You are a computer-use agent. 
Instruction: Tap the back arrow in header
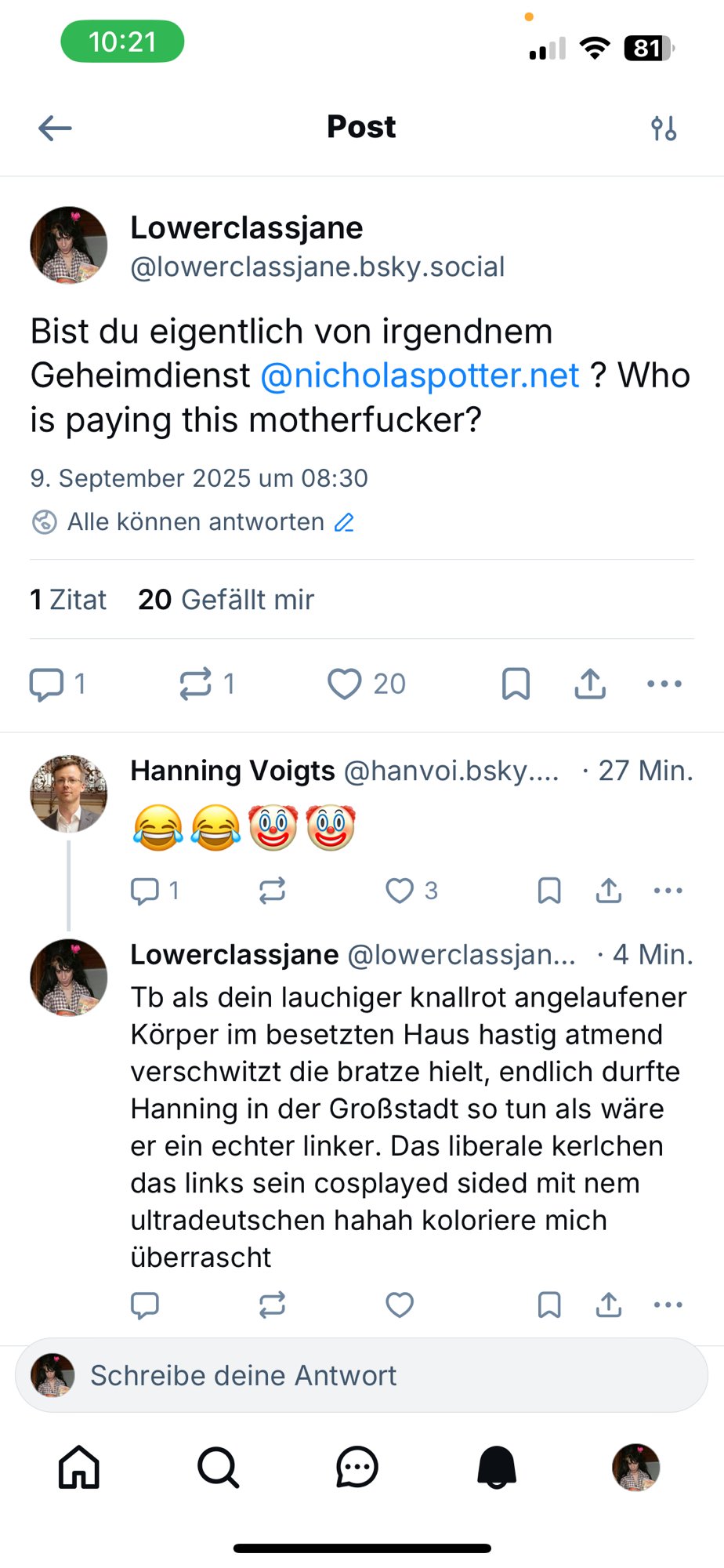pos(55,128)
